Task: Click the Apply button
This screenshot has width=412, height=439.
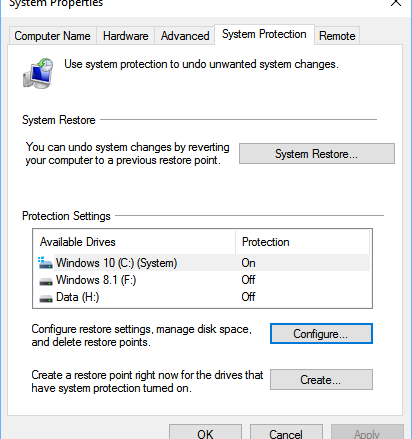Action: coord(367,432)
